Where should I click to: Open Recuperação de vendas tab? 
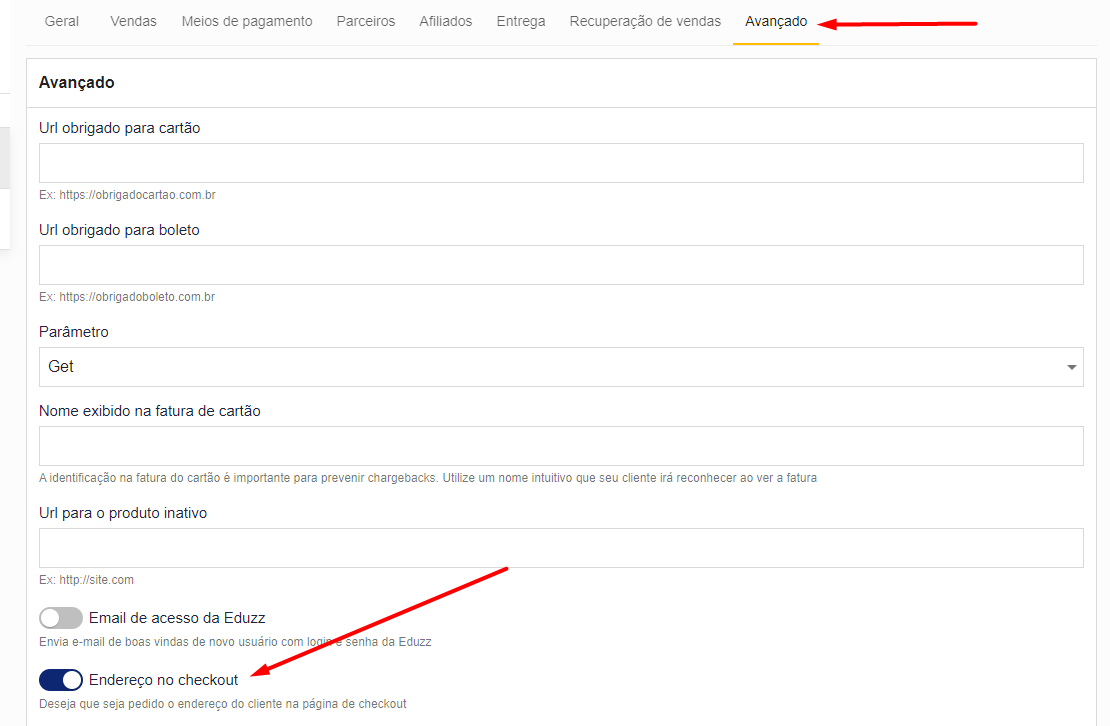click(x=645, y=21)
